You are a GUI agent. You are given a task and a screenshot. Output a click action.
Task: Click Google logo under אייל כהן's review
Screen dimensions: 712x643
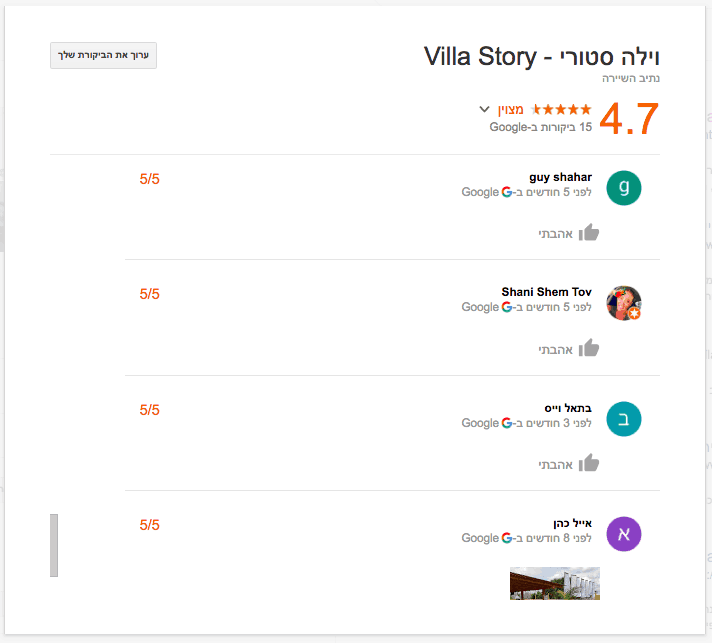(x=507, y=538)
